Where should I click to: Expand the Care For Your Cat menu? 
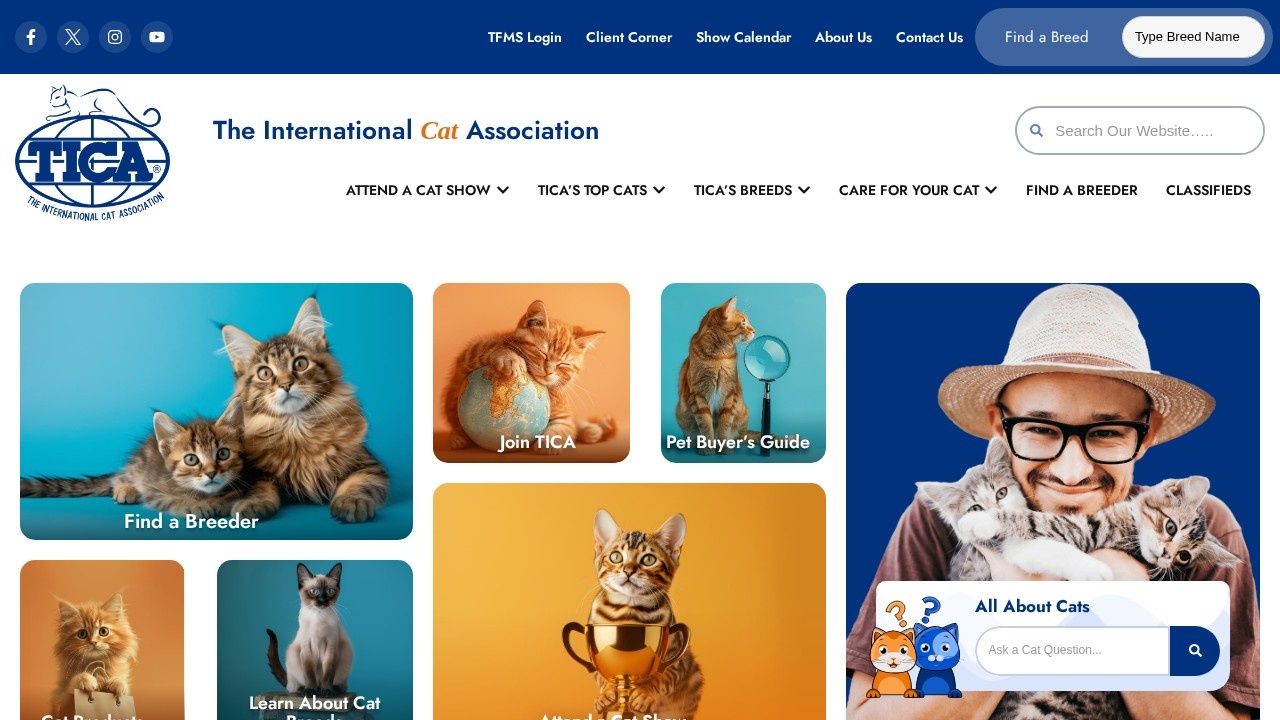point(918,190)
